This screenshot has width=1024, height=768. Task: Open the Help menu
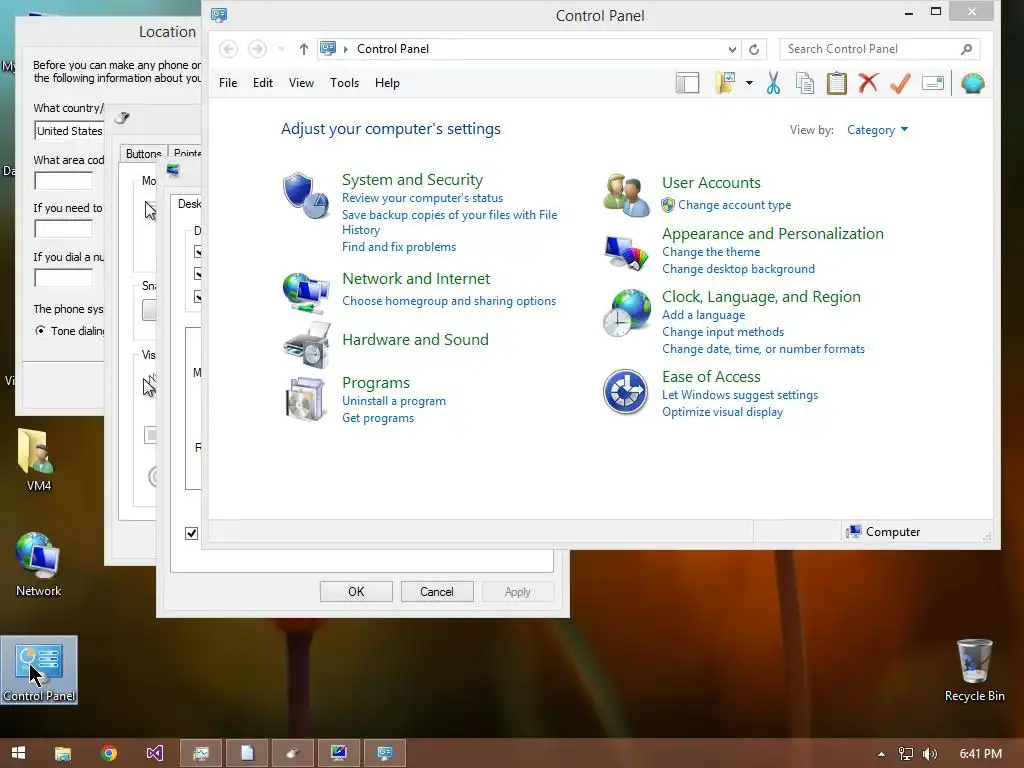coord(387,83)
